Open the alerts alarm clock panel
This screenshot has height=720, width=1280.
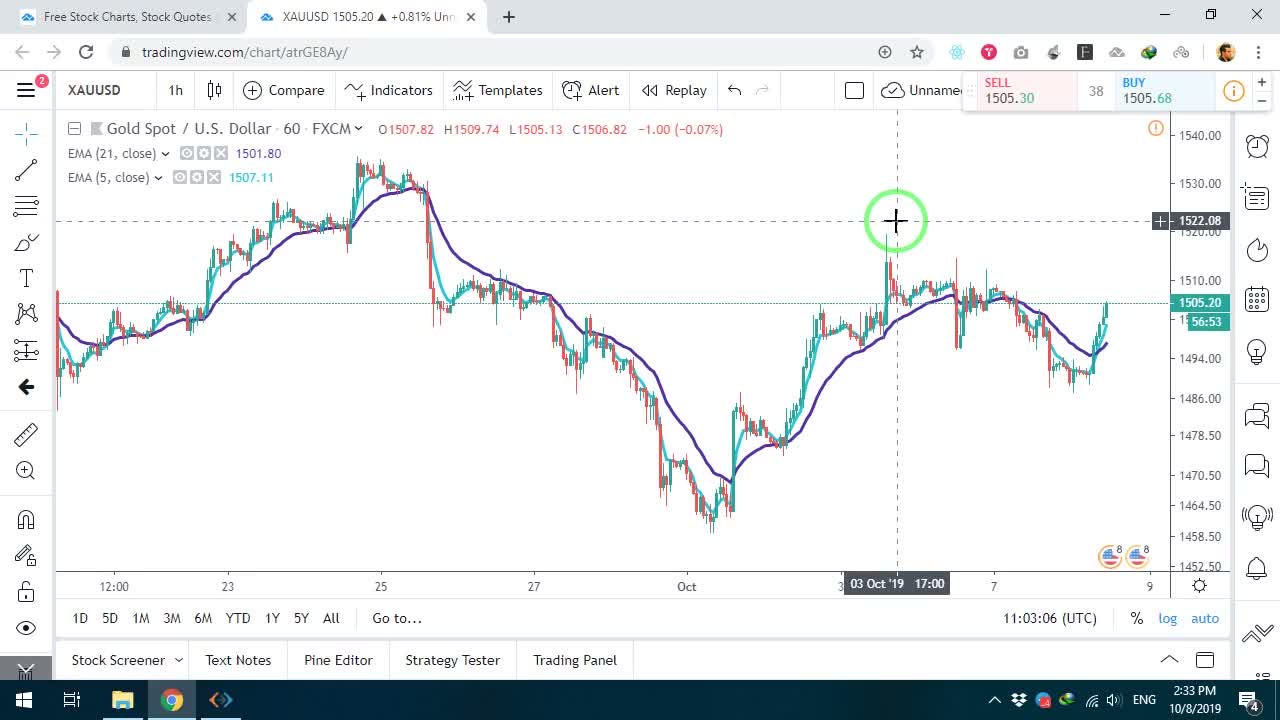(x=1256, y=146)
